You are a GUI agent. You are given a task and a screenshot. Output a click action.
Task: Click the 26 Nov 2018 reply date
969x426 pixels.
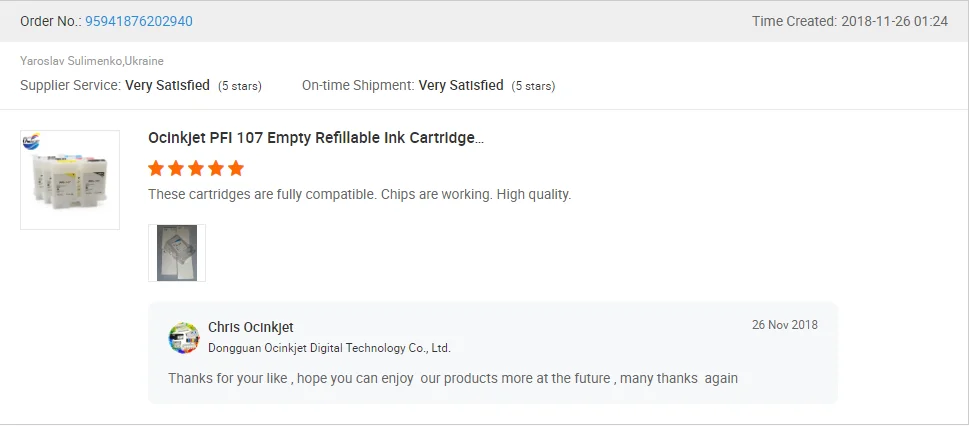pyautogui.click(x=784, y=325)
